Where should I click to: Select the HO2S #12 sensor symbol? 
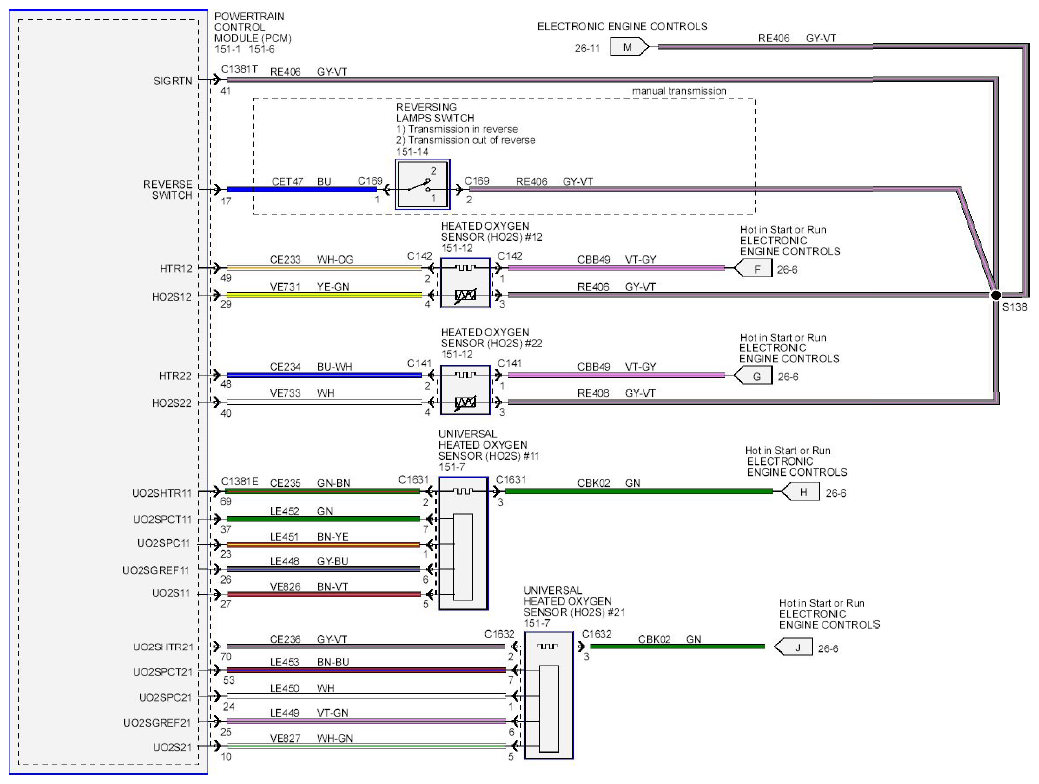(x=465, y=283)
